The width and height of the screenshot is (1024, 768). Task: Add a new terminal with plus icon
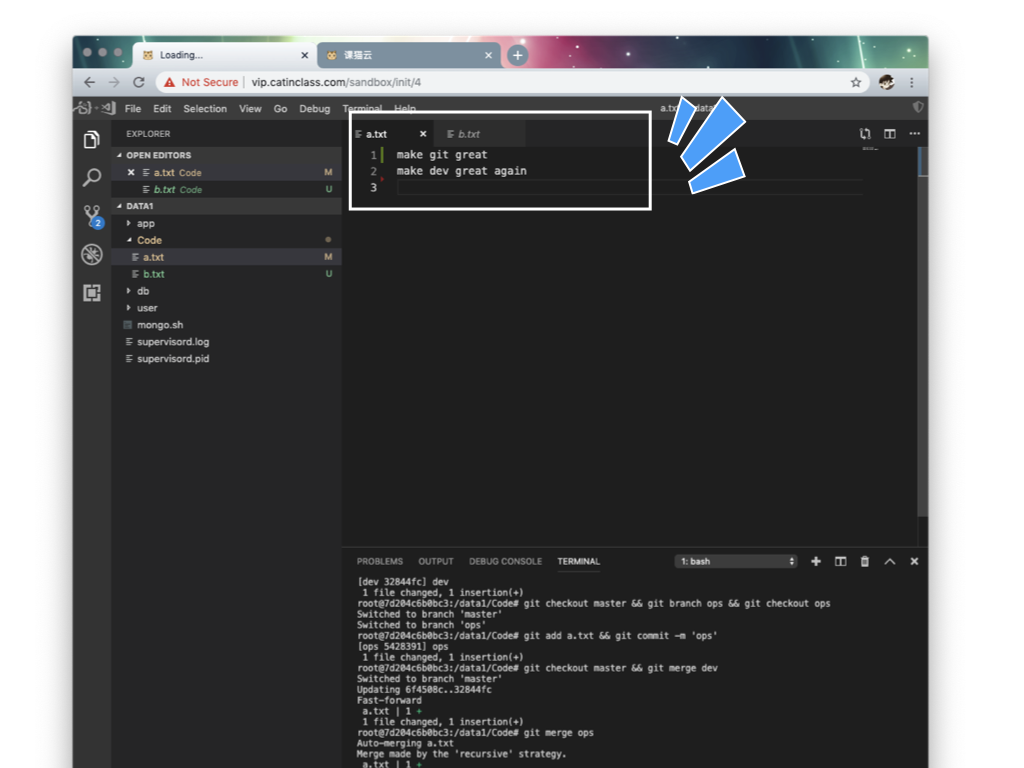click(816, 562)
